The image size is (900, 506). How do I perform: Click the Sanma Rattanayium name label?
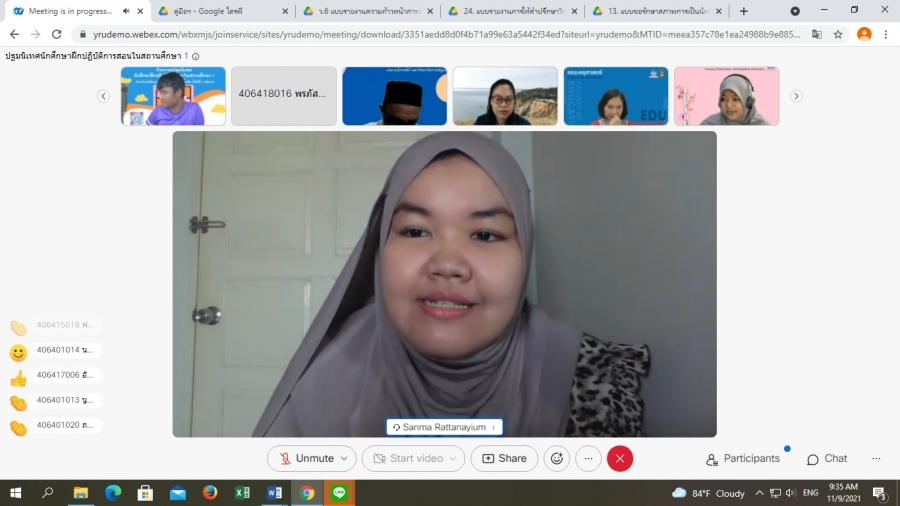click(x=444, y=427)
